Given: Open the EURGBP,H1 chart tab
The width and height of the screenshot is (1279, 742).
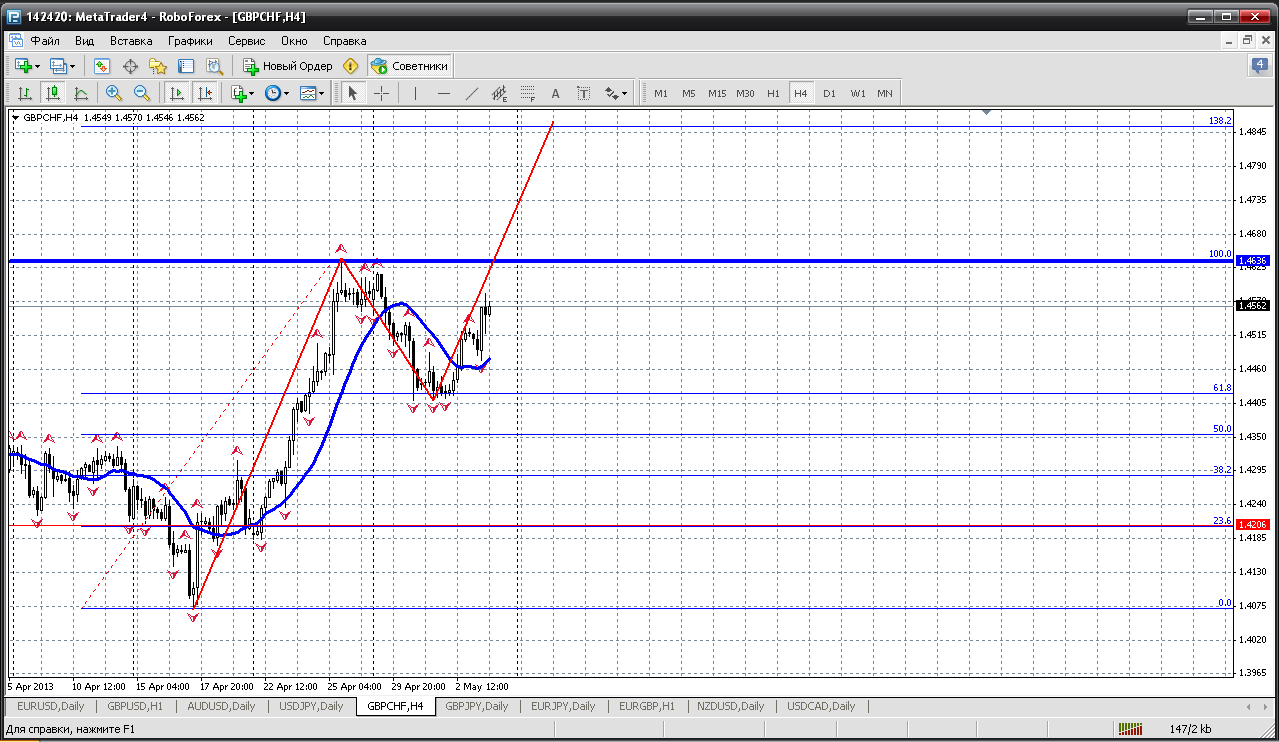Looking at the screenshot, I should click(x=647, y=706).
